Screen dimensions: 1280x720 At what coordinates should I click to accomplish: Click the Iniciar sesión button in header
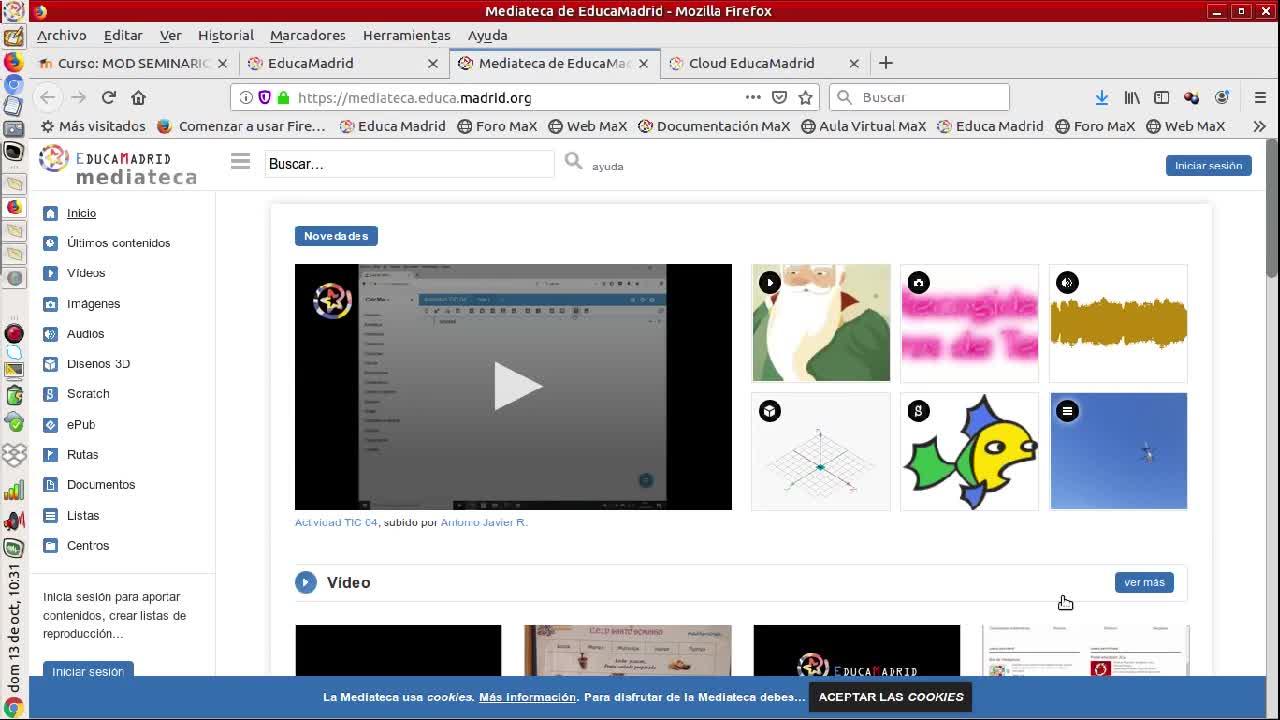[x=1208, y=166]
